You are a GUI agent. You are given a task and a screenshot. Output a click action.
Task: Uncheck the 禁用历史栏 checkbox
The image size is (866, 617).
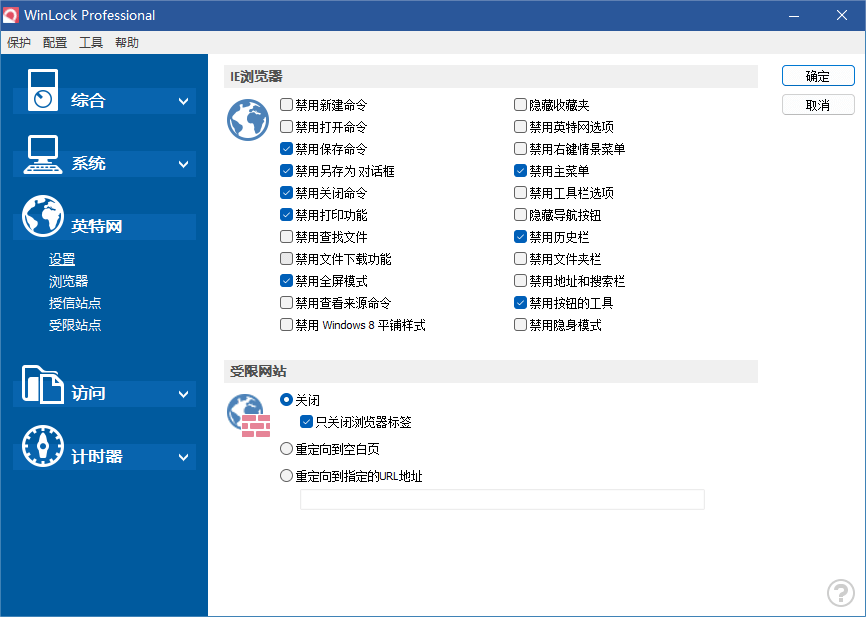click(520, 237)
